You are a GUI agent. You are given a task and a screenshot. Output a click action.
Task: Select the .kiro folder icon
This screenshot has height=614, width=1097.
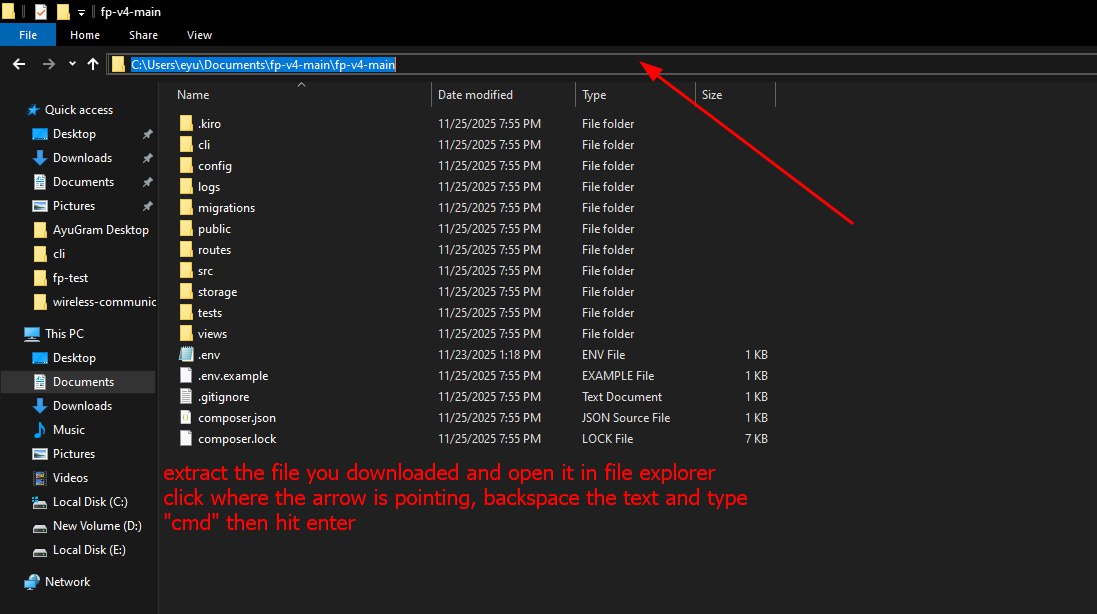pos(186,124)
